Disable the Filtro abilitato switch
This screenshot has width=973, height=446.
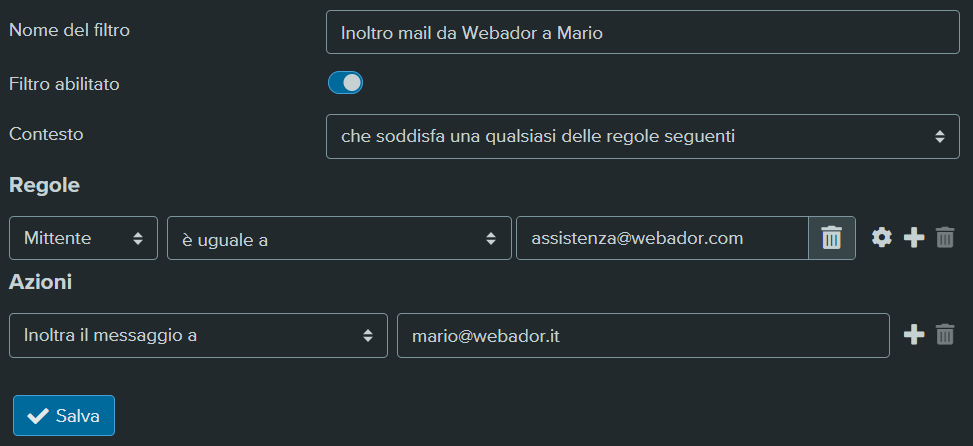click(345, 83)
